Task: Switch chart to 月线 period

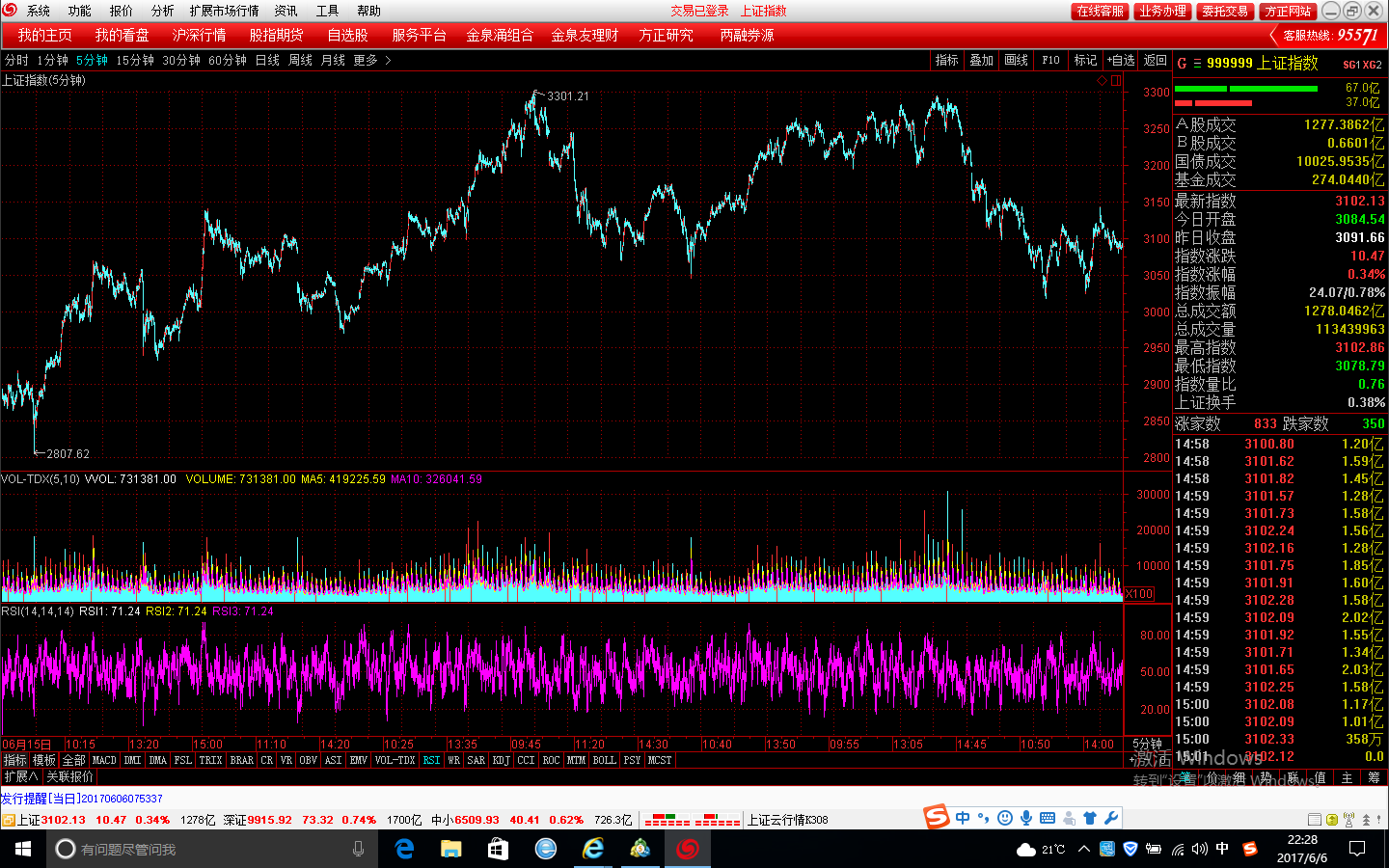Action: pyautogui.click(x=333, y=60)
